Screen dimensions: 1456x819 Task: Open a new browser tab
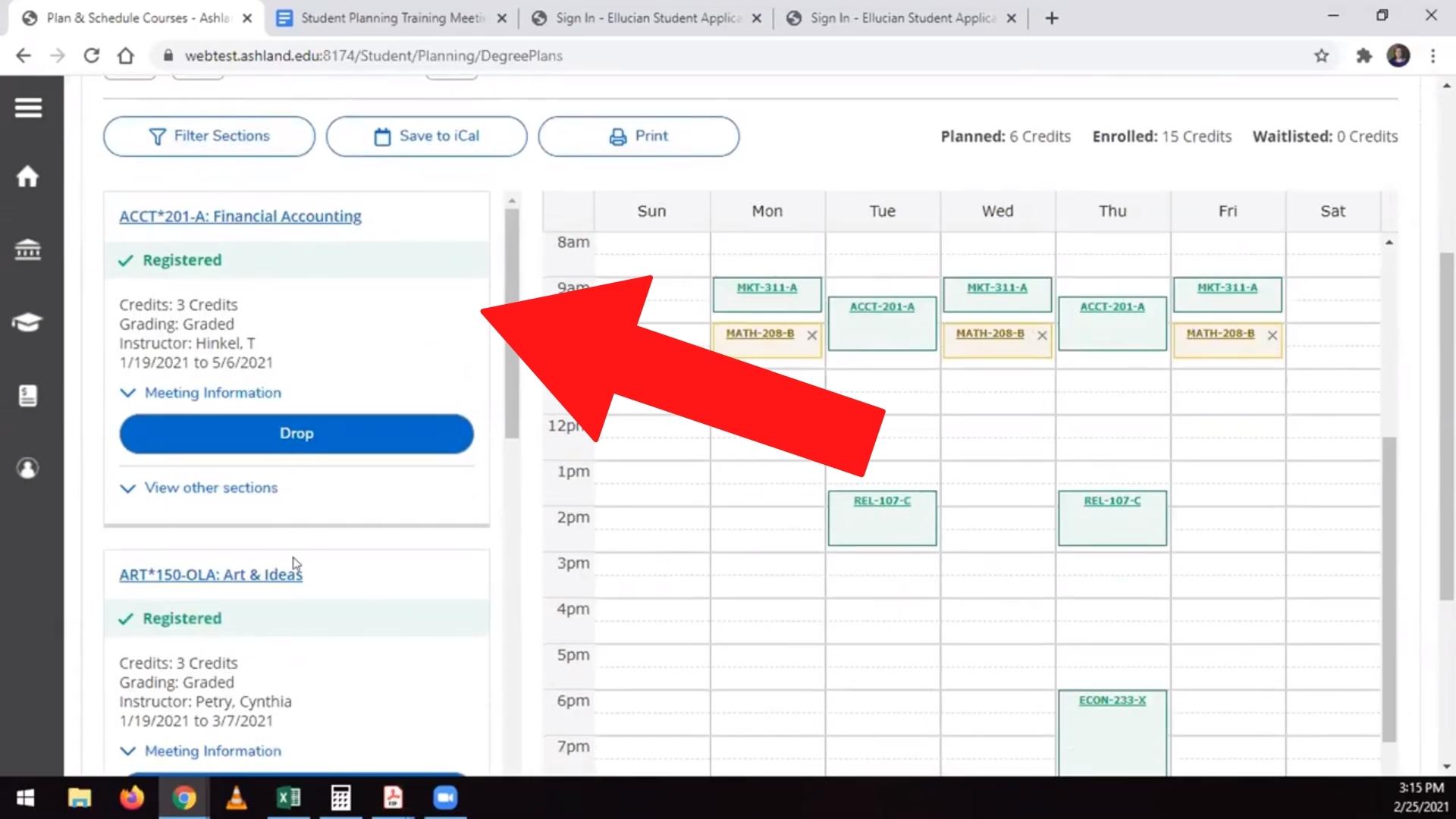point(1051,18)
